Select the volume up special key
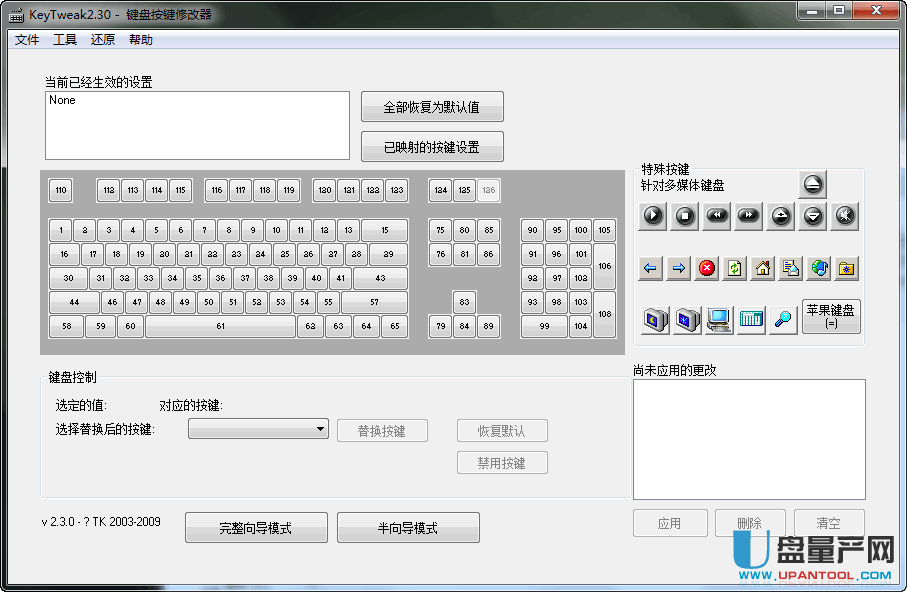The width and height of the screenshot is (907, 592). (780, 216)
